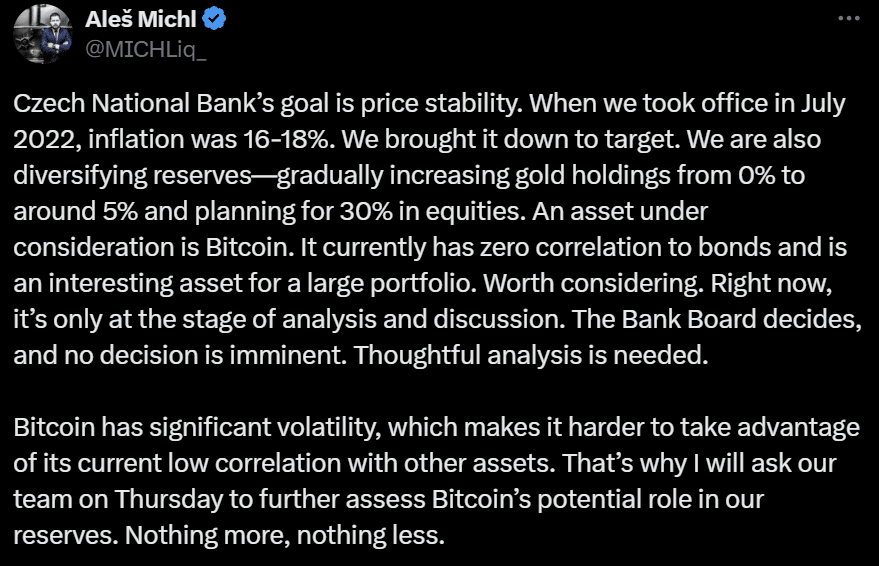Click the closing "Nothing more, nothing less."
Viewport: 879px width, 566px height.
(284, 535)
